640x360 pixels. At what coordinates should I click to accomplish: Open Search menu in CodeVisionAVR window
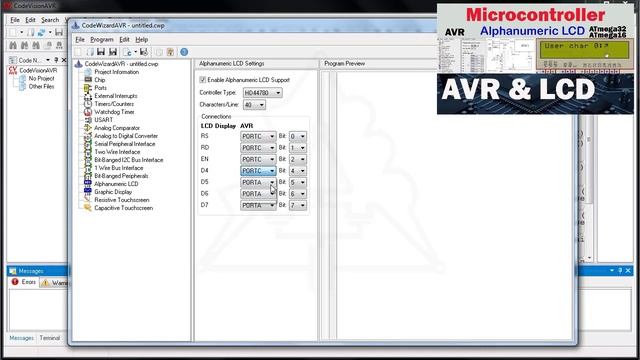tap(50, 20)
